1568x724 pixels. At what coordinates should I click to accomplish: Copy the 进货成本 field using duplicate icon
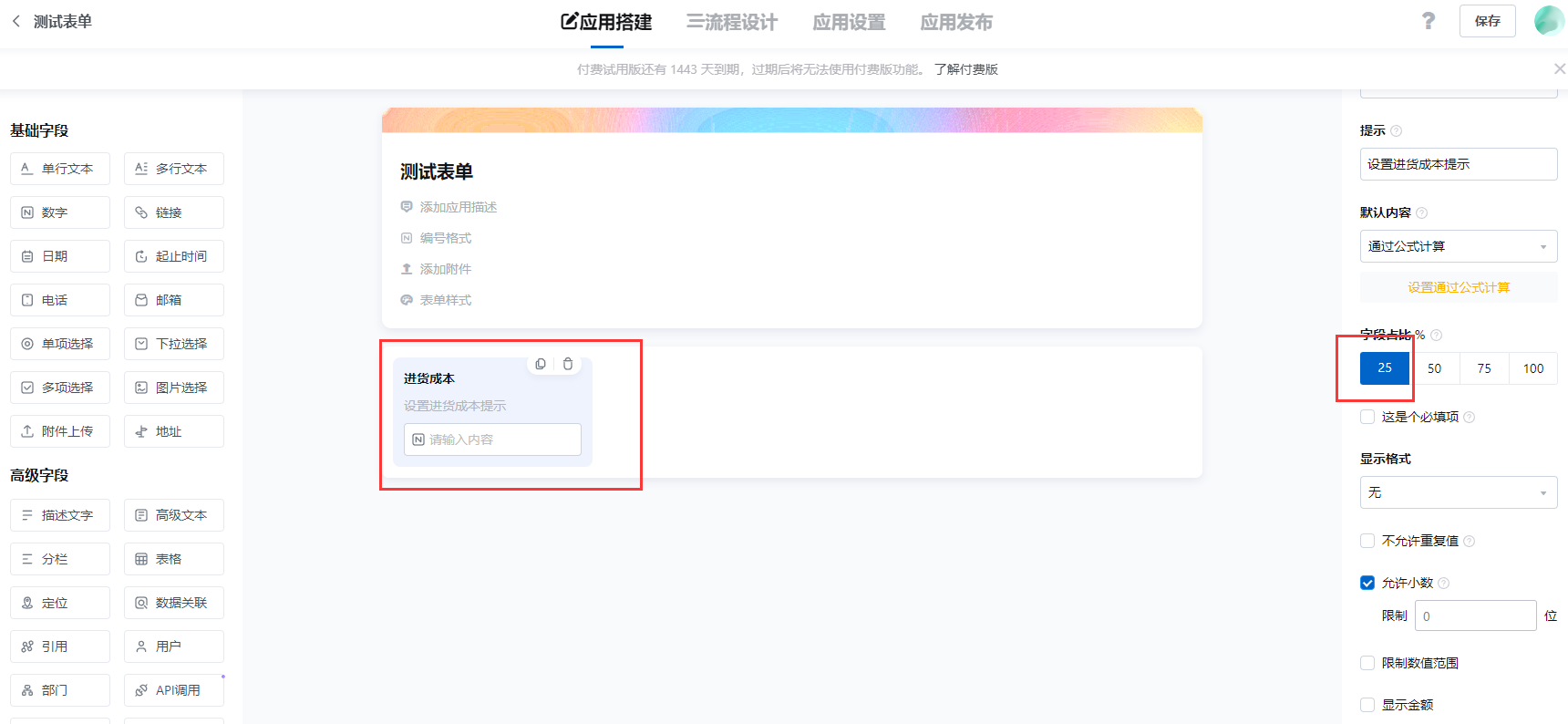(x=541, y=364)
